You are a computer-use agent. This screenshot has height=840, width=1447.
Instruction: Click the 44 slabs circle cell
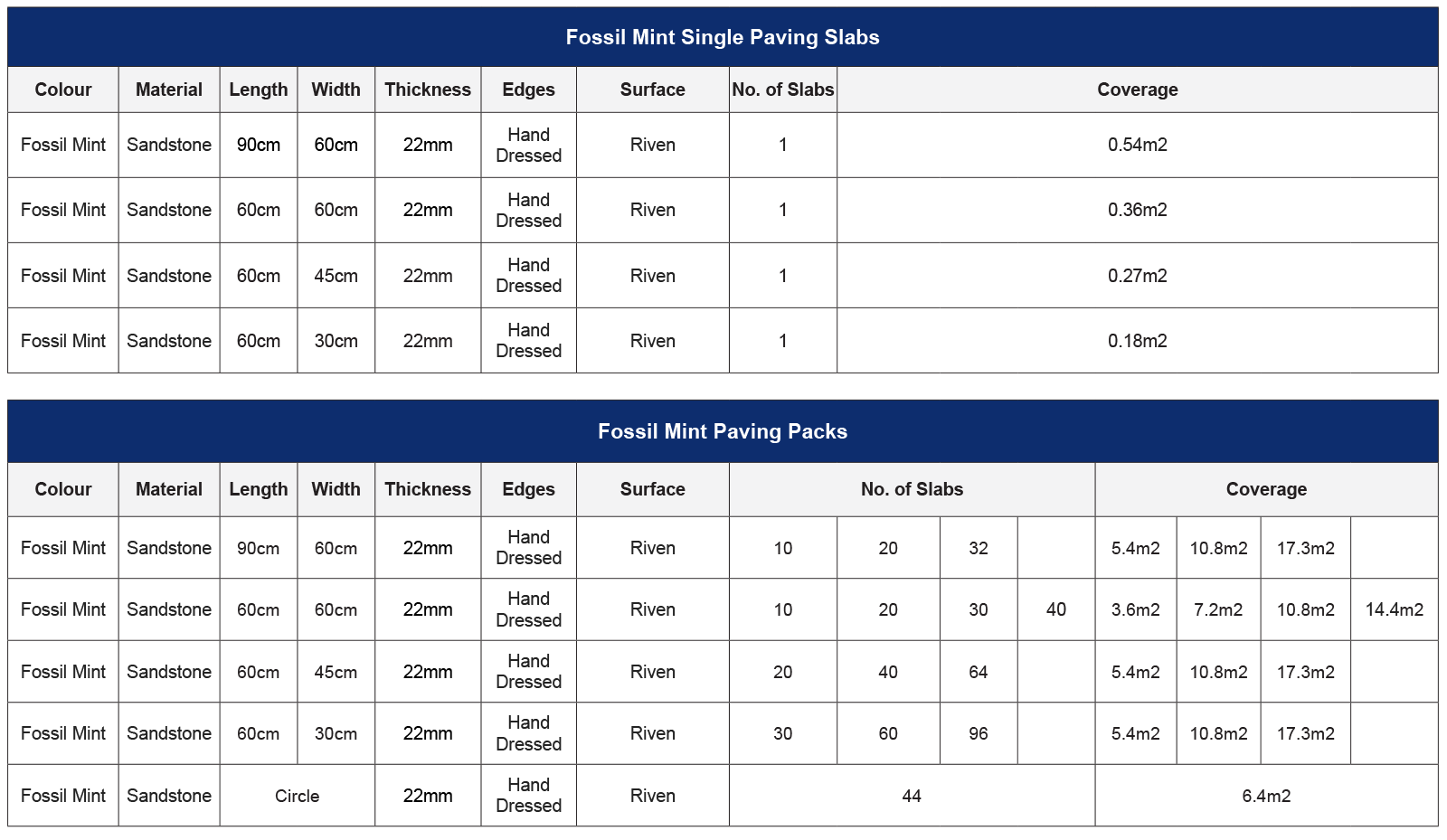click(x=912, y=796)
